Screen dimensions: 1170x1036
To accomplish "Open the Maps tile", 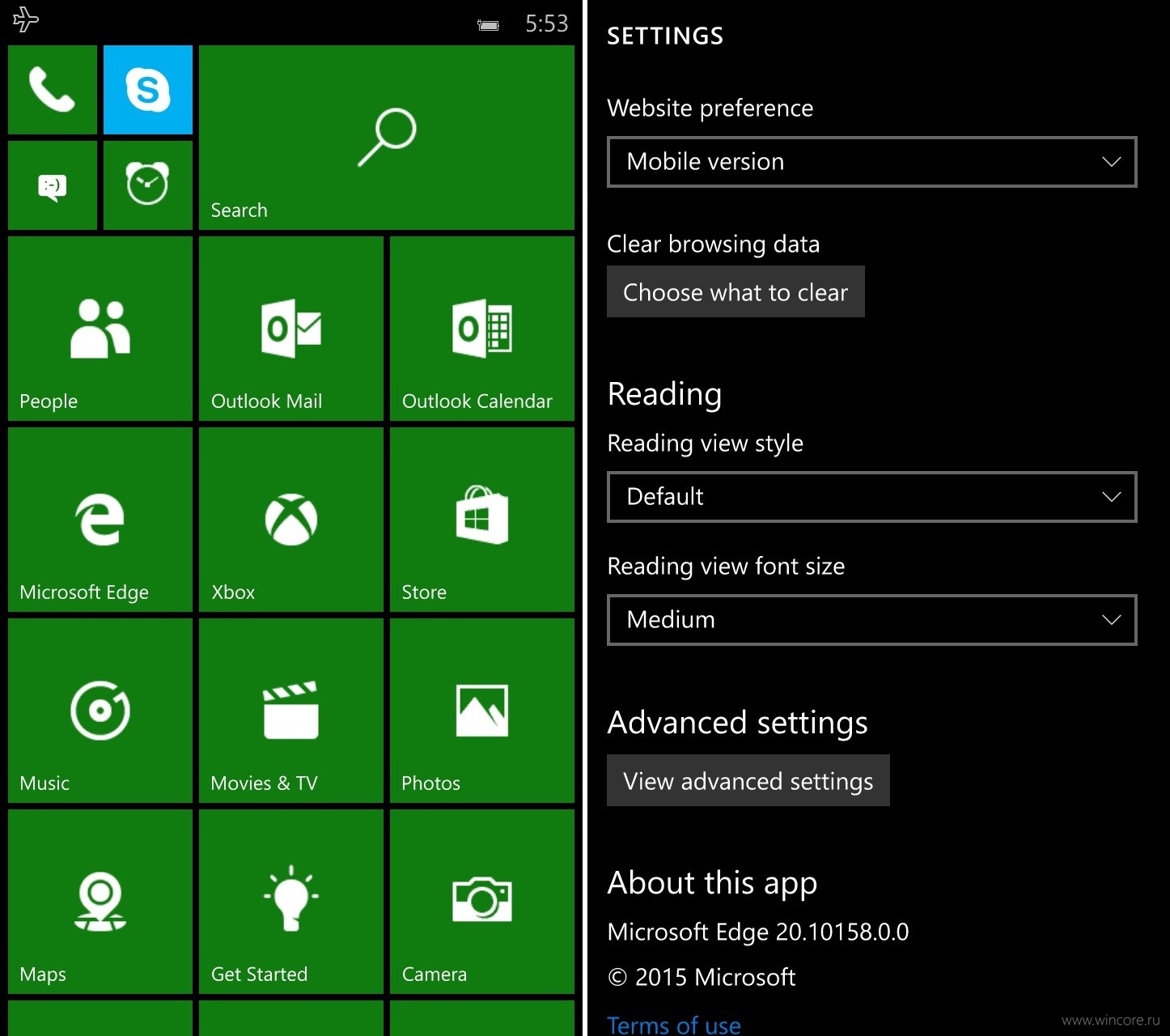I will [100, 902].
